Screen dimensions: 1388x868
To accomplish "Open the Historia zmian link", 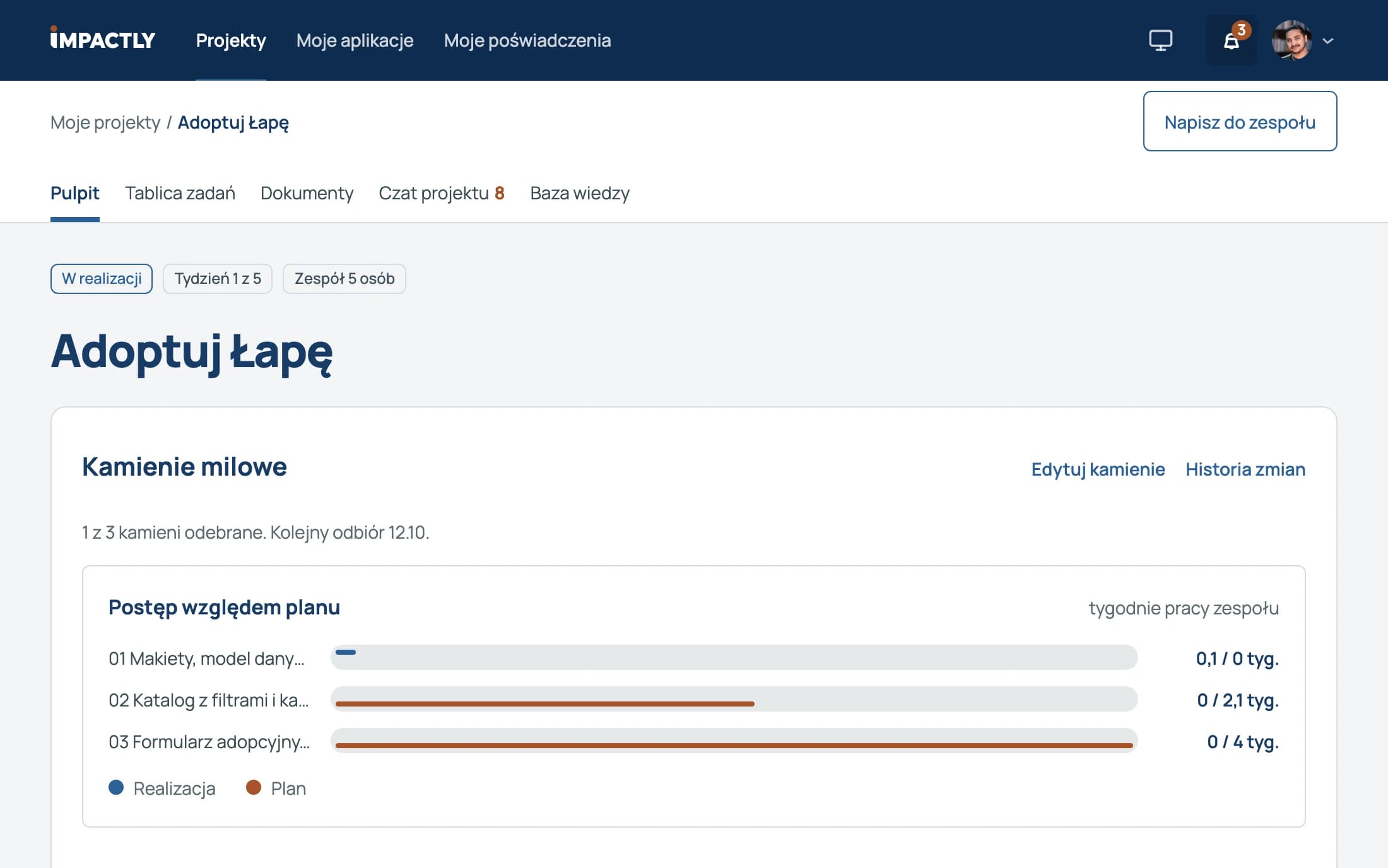I will click(x=1245, y=469).
